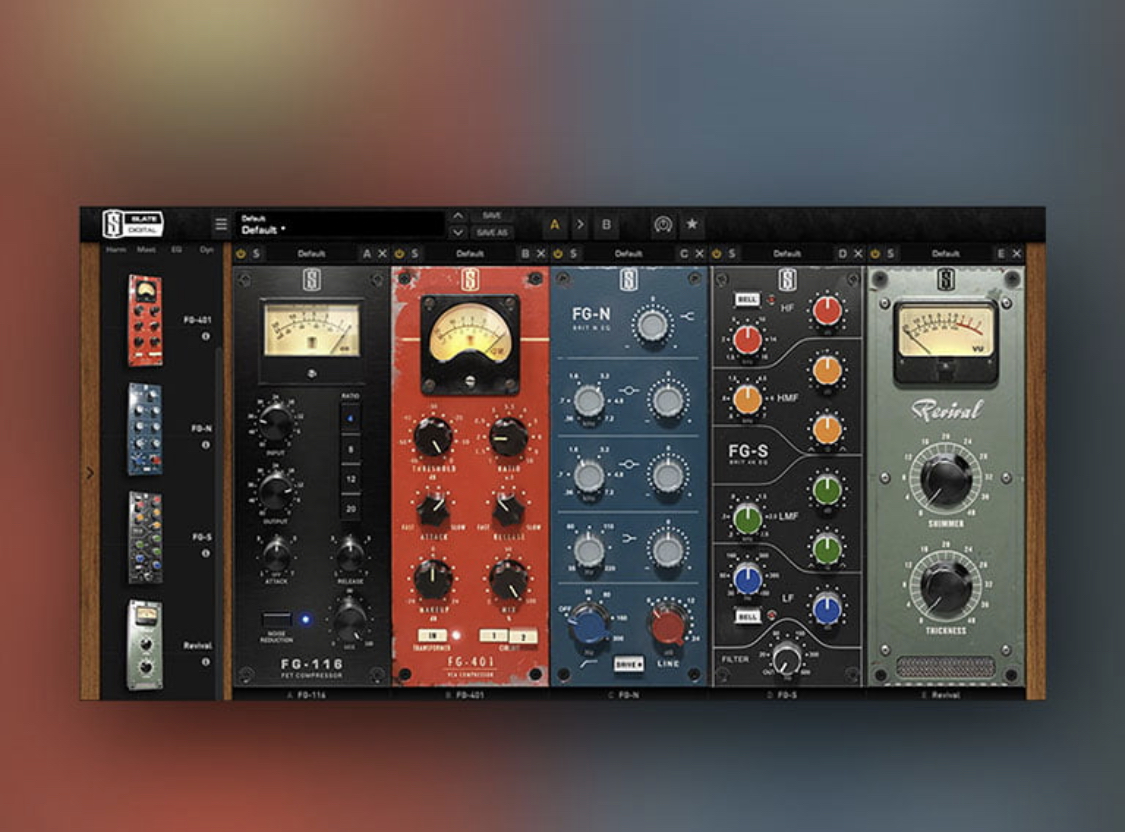Remove module in slot C with X
1125x832 pixels.
coord(700,253)
